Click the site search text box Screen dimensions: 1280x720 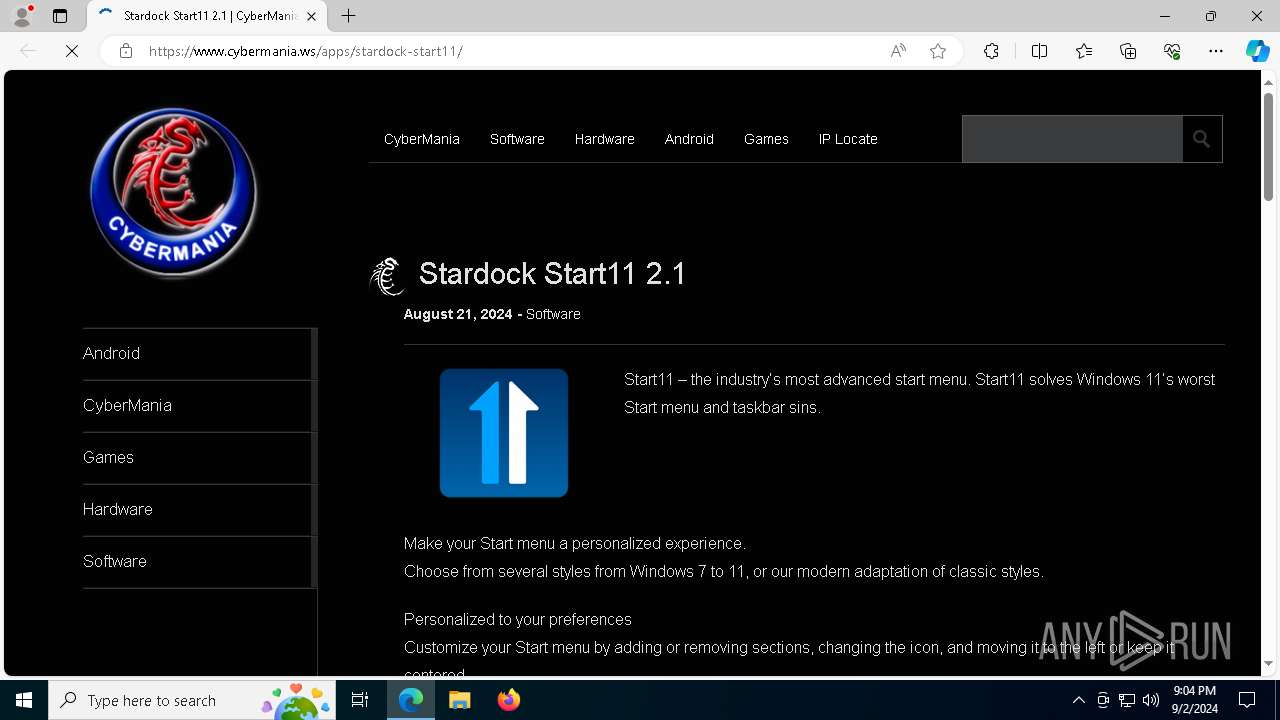pyautogui.click(x=1072, y=139)
